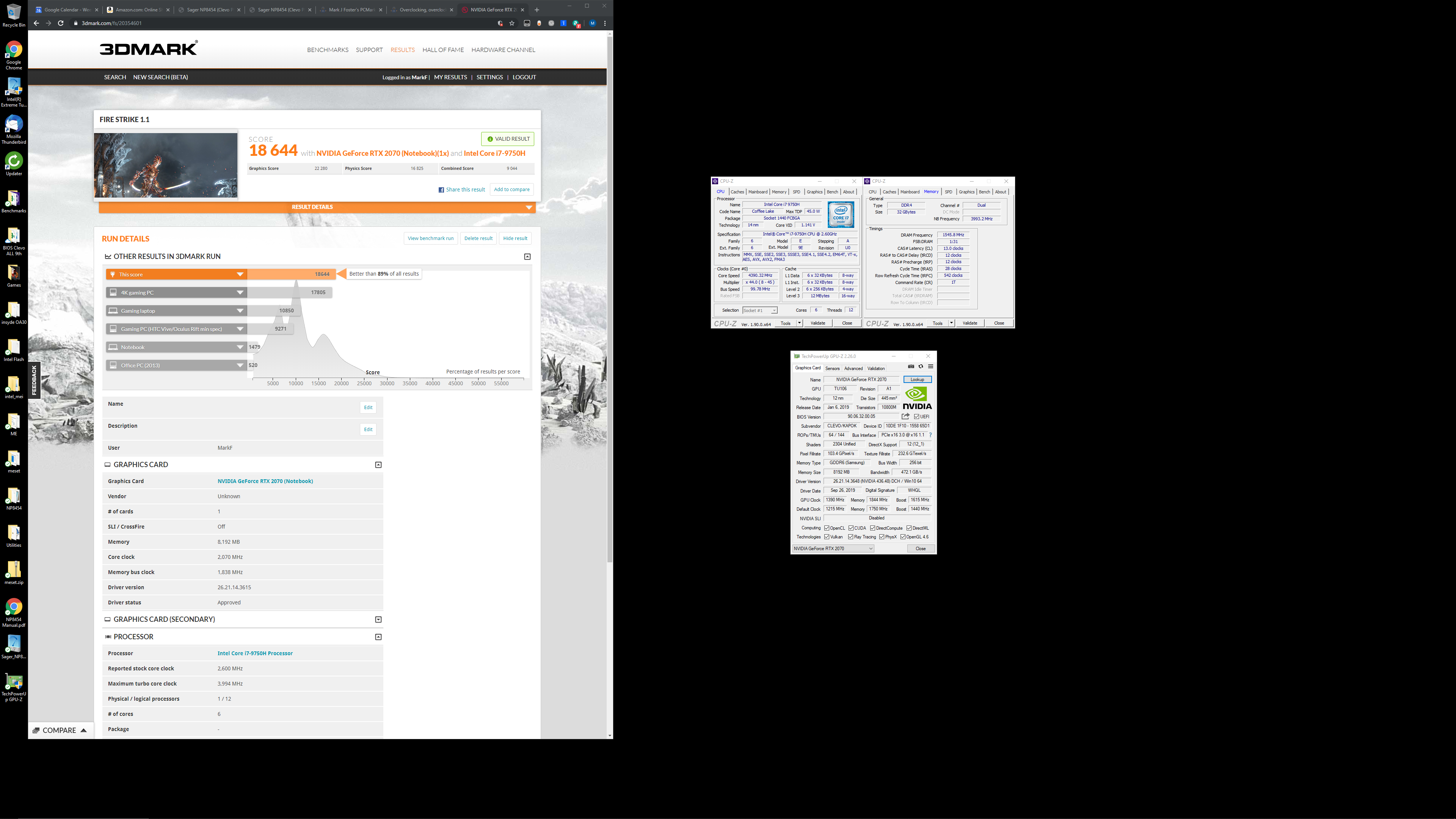
Task: Open the Chrome three-dot menu
Action: [x=605, y=23]
